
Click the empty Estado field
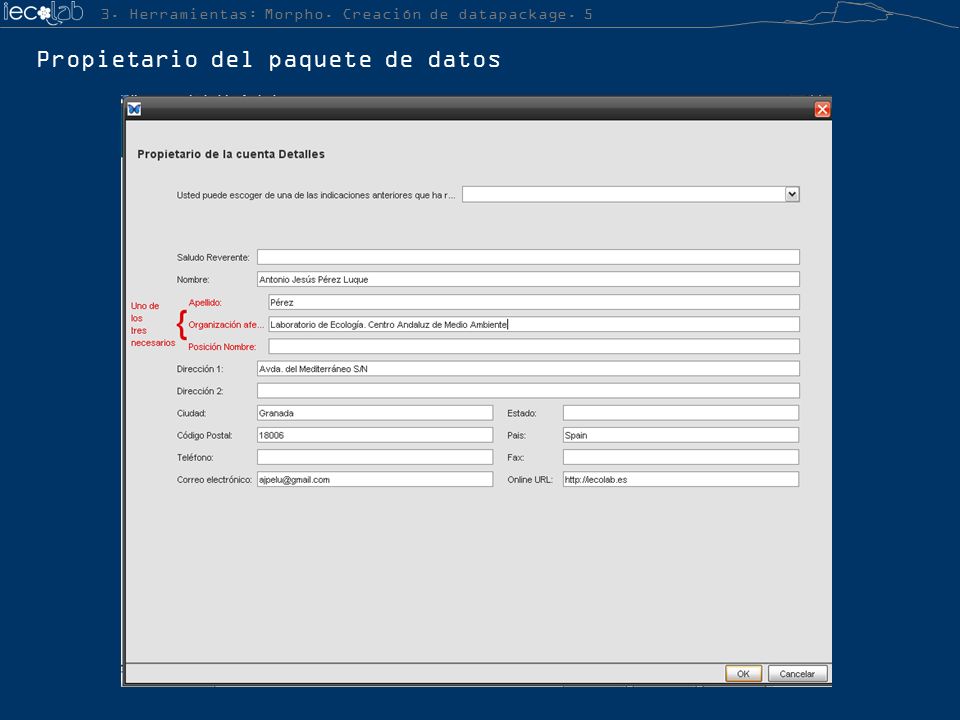(681, 413)
